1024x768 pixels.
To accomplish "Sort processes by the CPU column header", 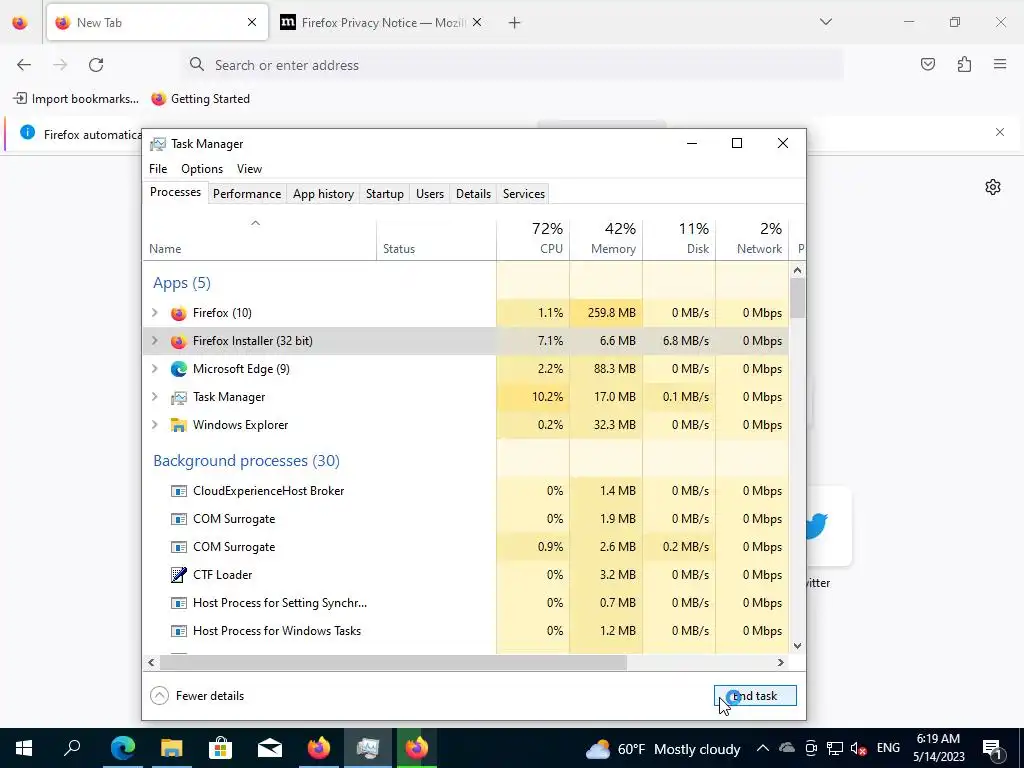I will [x=533, y=238].
